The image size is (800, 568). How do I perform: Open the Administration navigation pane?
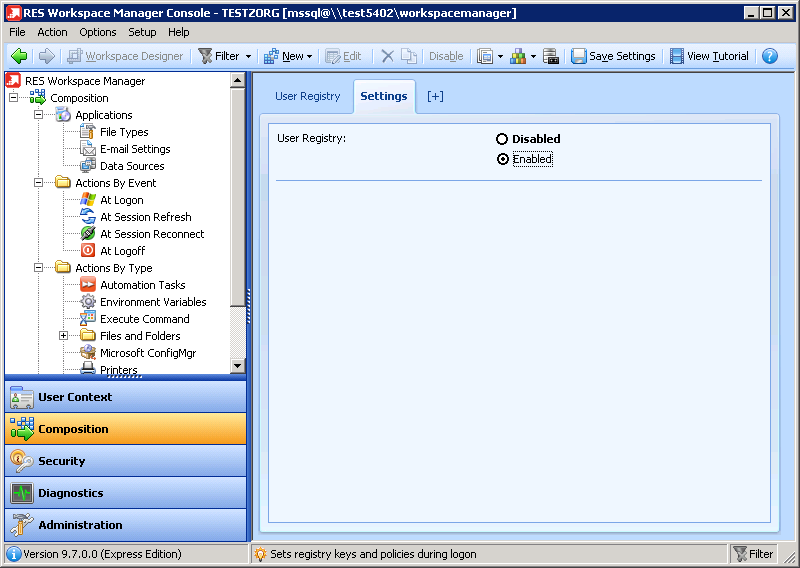126,525
